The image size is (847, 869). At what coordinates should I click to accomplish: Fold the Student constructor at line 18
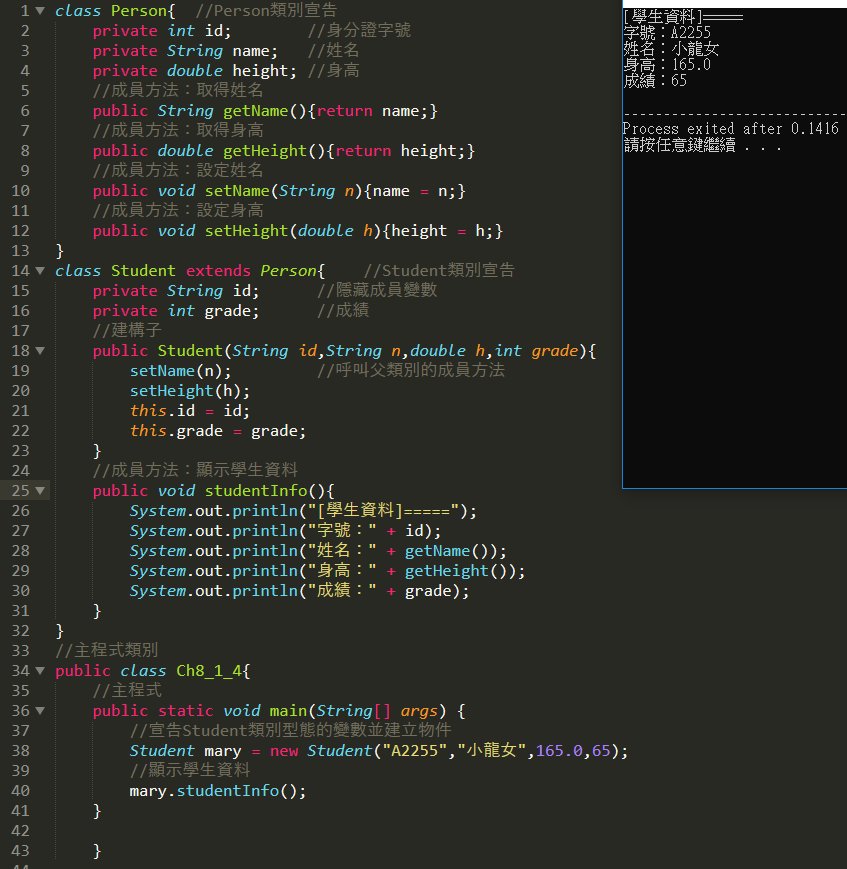[x=40, y=351]
